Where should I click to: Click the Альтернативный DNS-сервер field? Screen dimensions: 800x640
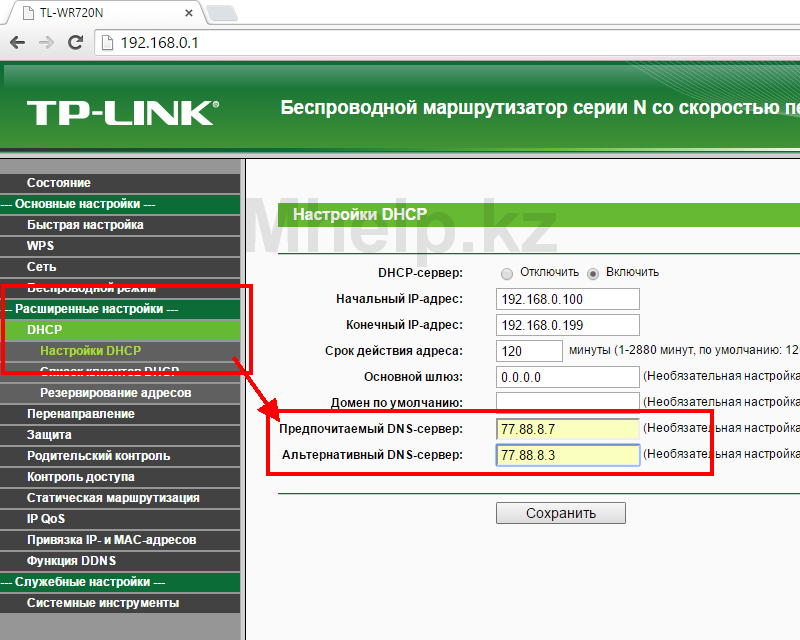[x=567, y=455]
